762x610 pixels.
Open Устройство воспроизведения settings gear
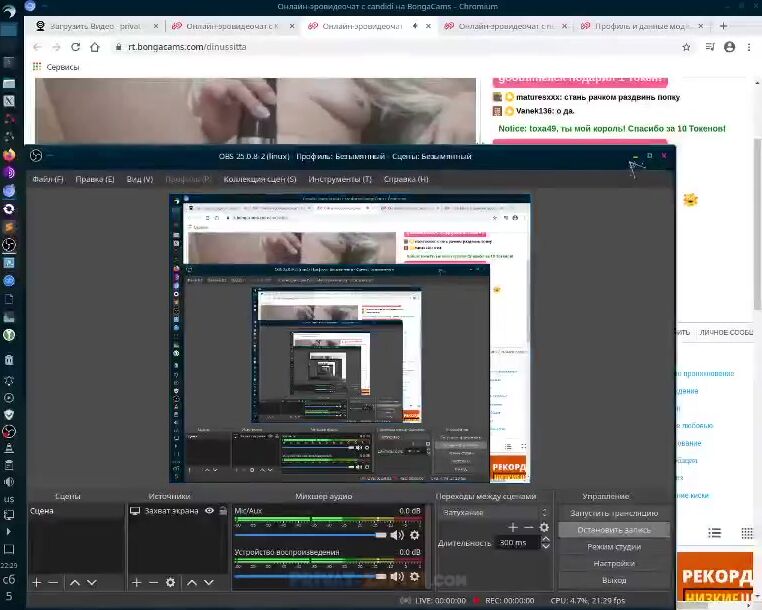tap(415, 576)
